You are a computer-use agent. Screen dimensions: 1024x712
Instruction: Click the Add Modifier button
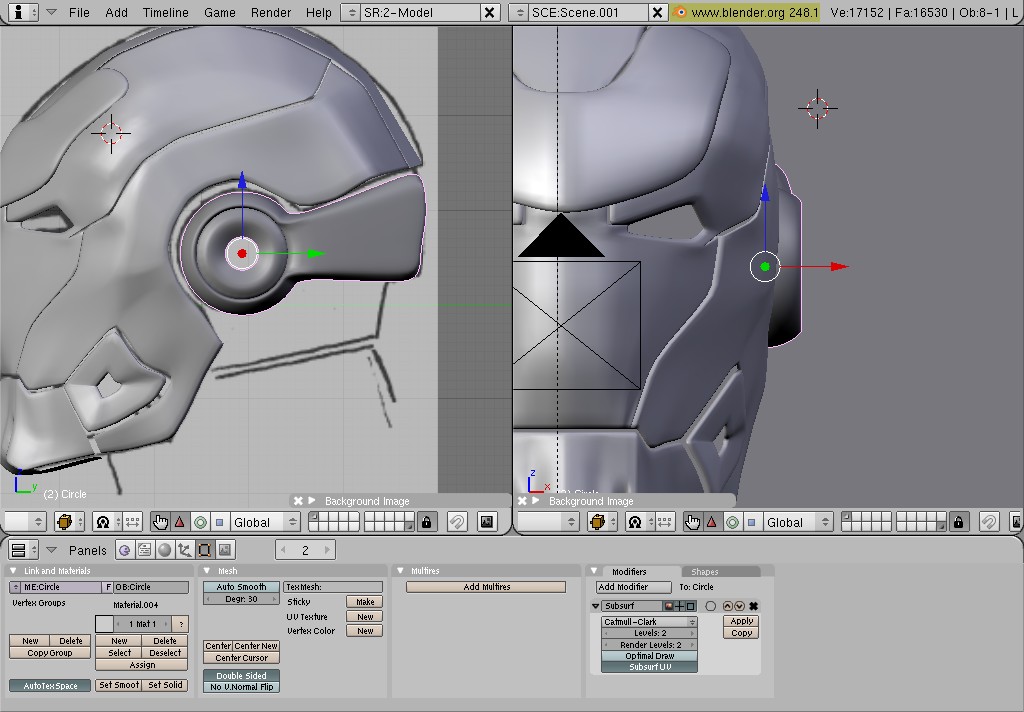633,587
